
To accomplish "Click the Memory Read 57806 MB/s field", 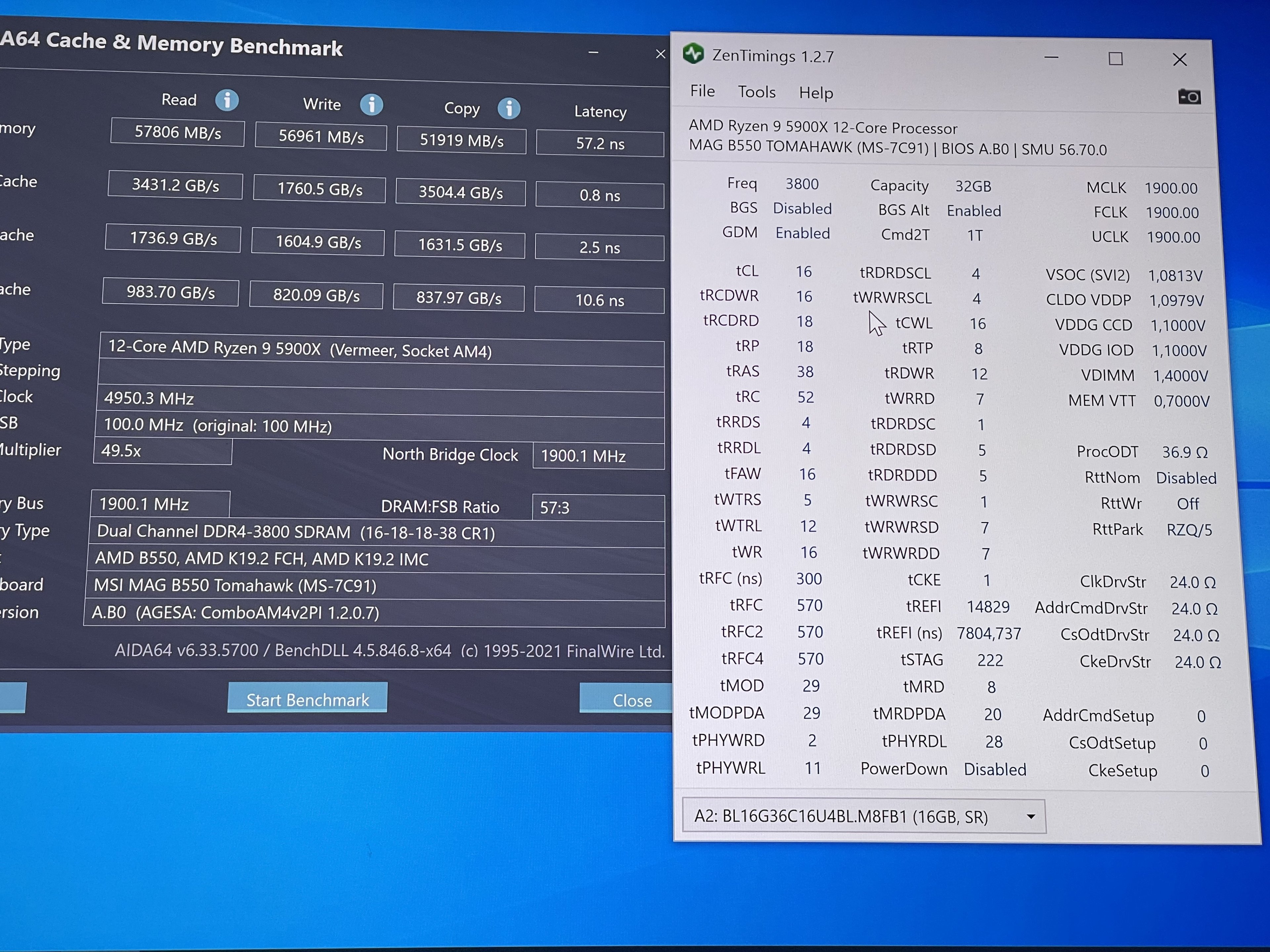I will click(x=177, y=133).
